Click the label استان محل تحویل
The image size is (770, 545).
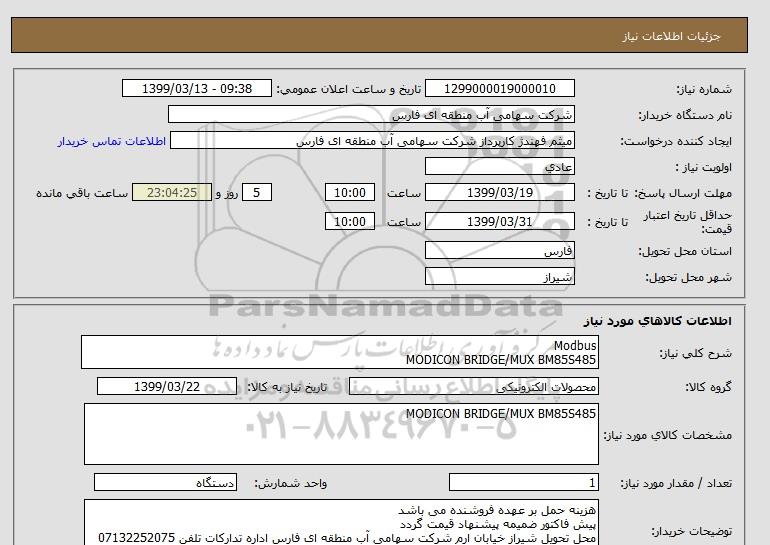point(685,251)
